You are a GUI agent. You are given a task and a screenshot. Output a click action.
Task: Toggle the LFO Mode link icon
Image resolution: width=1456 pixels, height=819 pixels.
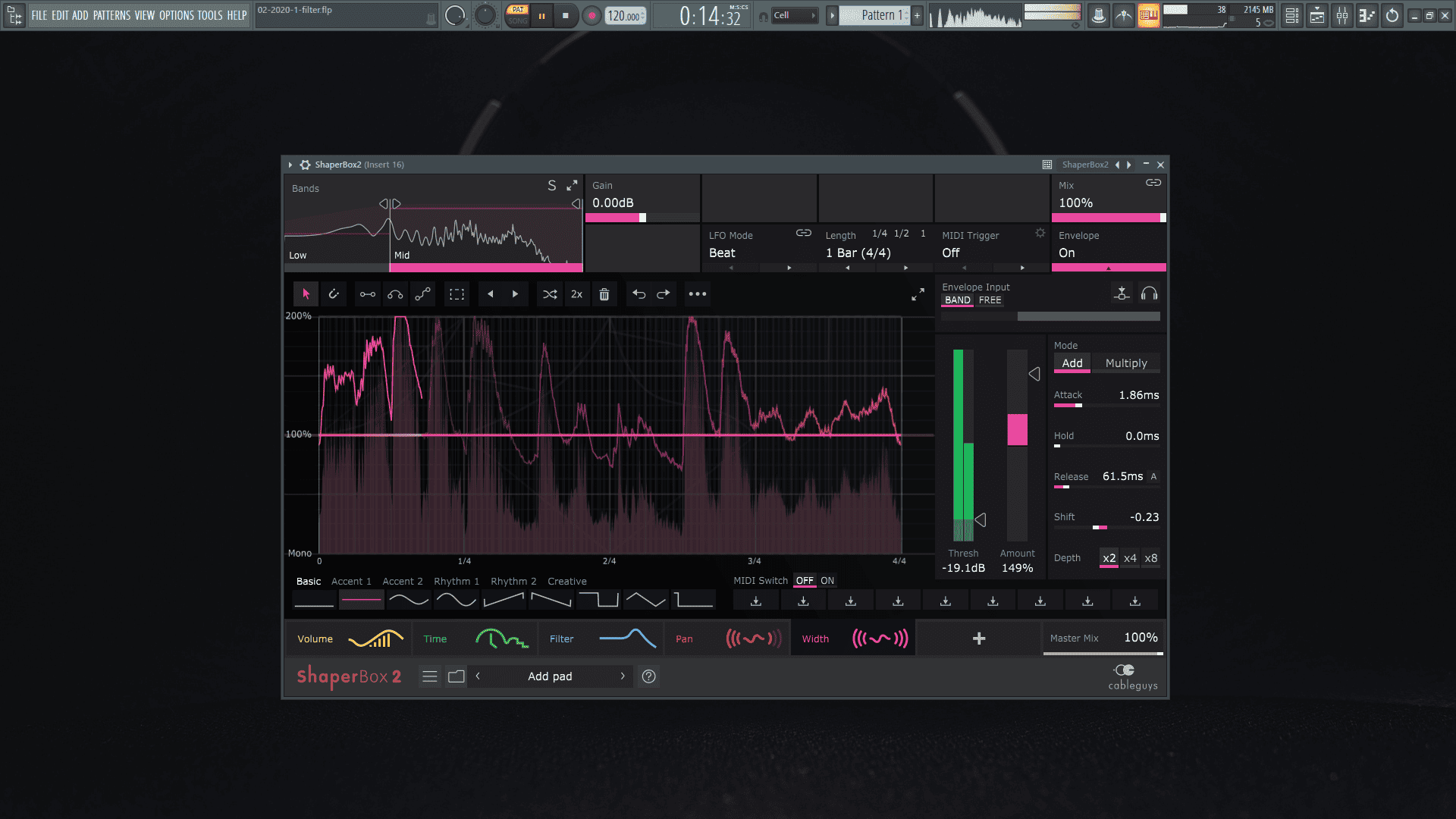(804, 233)
